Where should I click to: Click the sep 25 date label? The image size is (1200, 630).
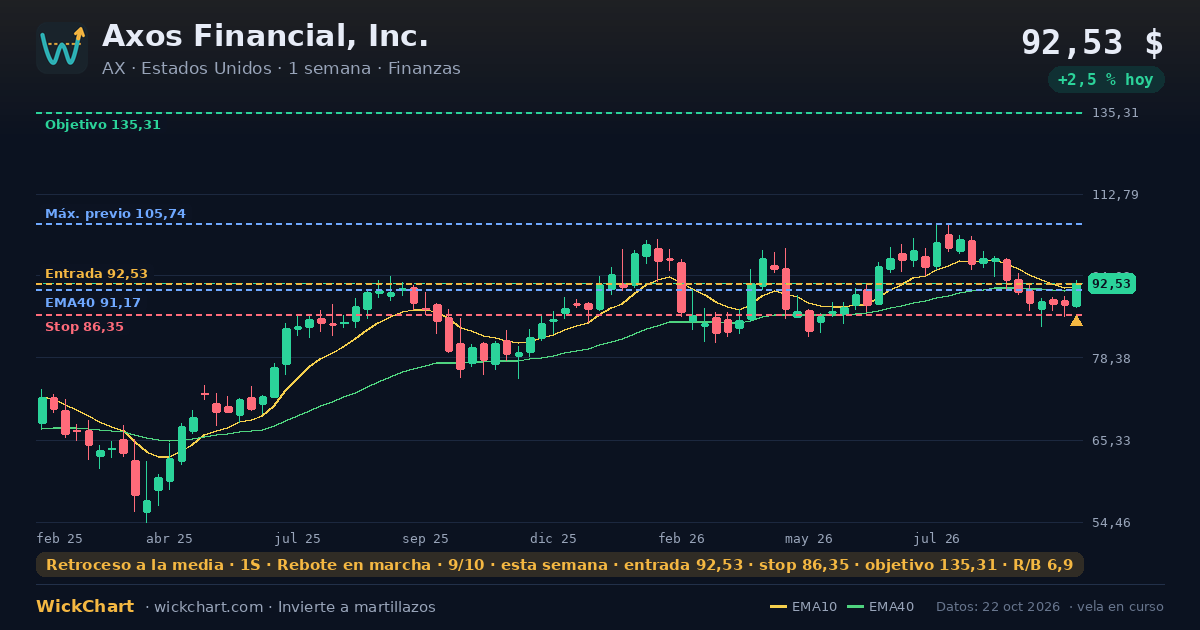pos(426,538)
